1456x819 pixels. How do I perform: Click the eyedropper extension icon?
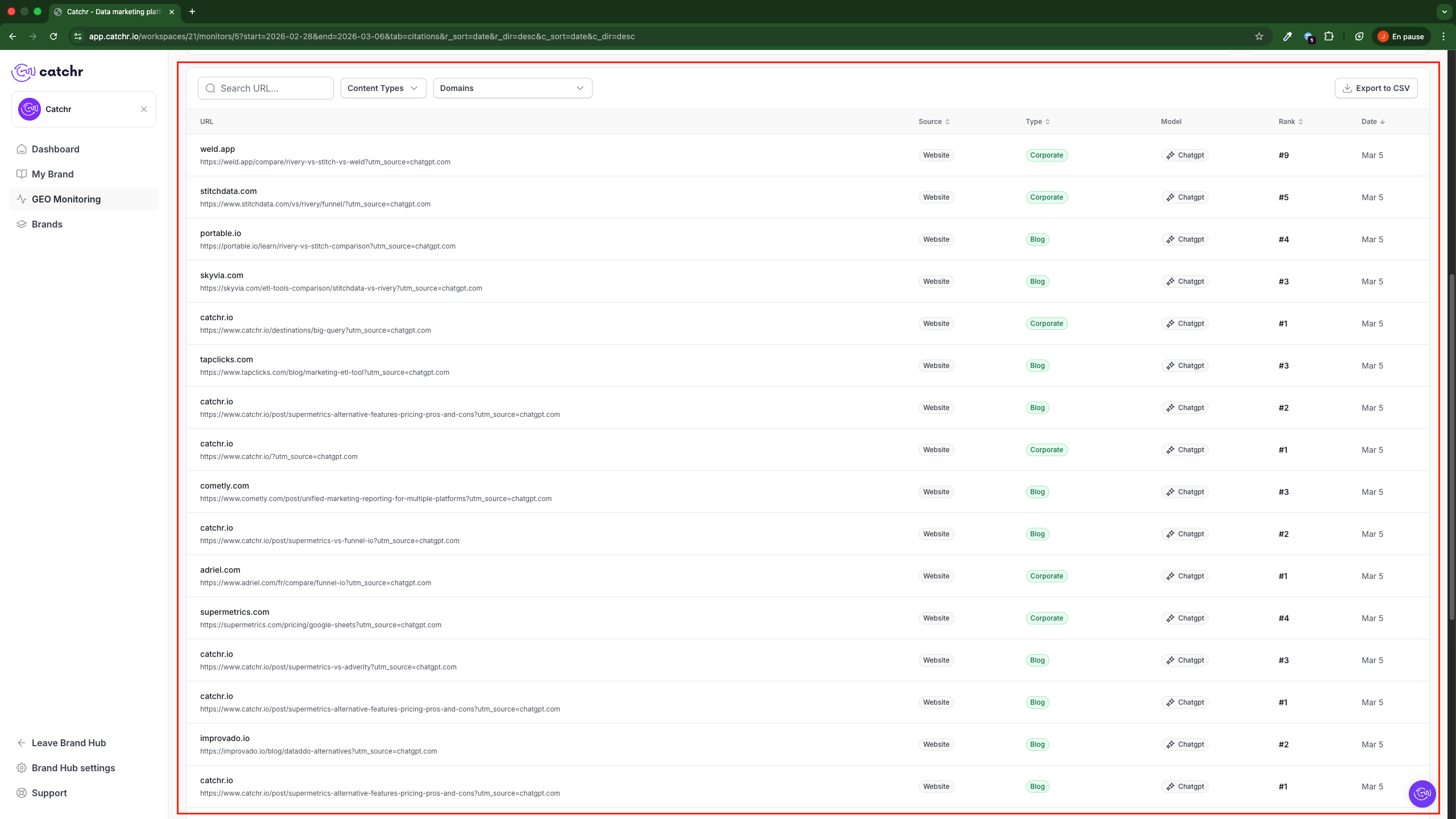point(1287,36)
